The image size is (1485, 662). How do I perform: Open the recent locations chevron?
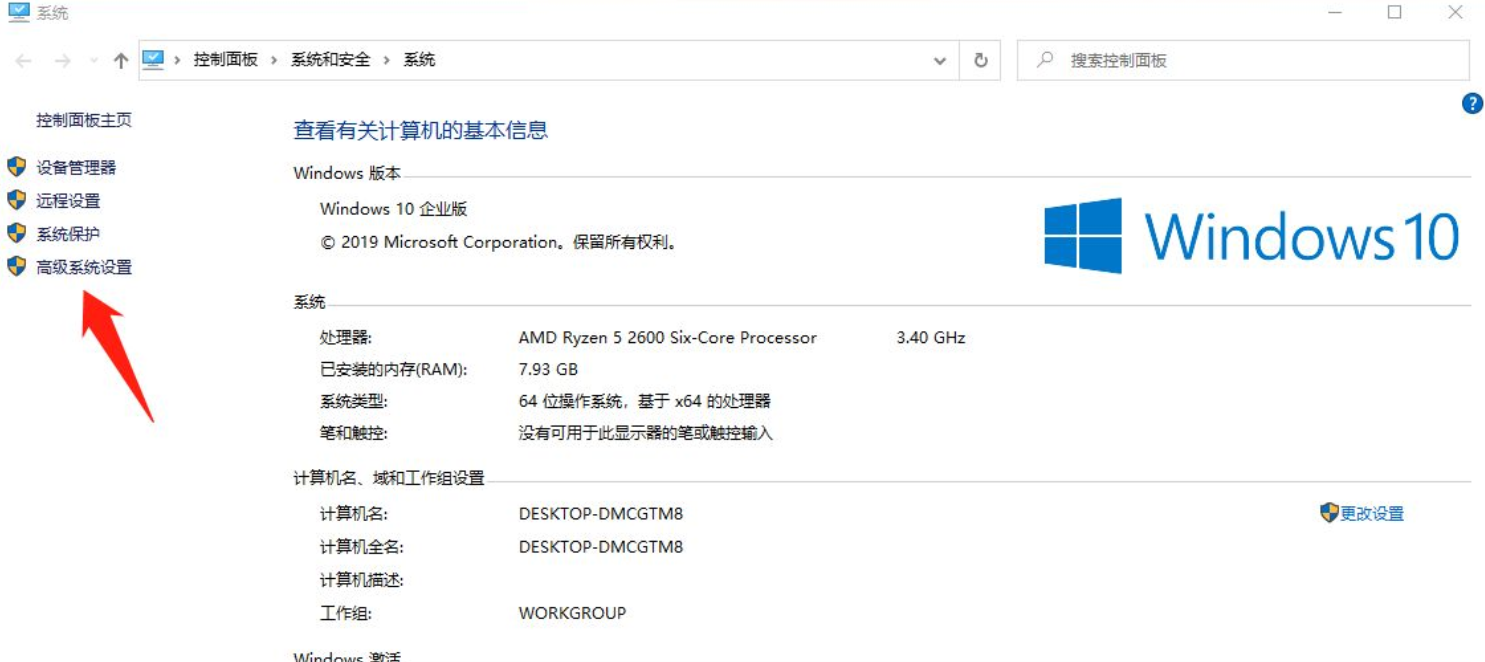pyautogui.click(x=94, y=61)
